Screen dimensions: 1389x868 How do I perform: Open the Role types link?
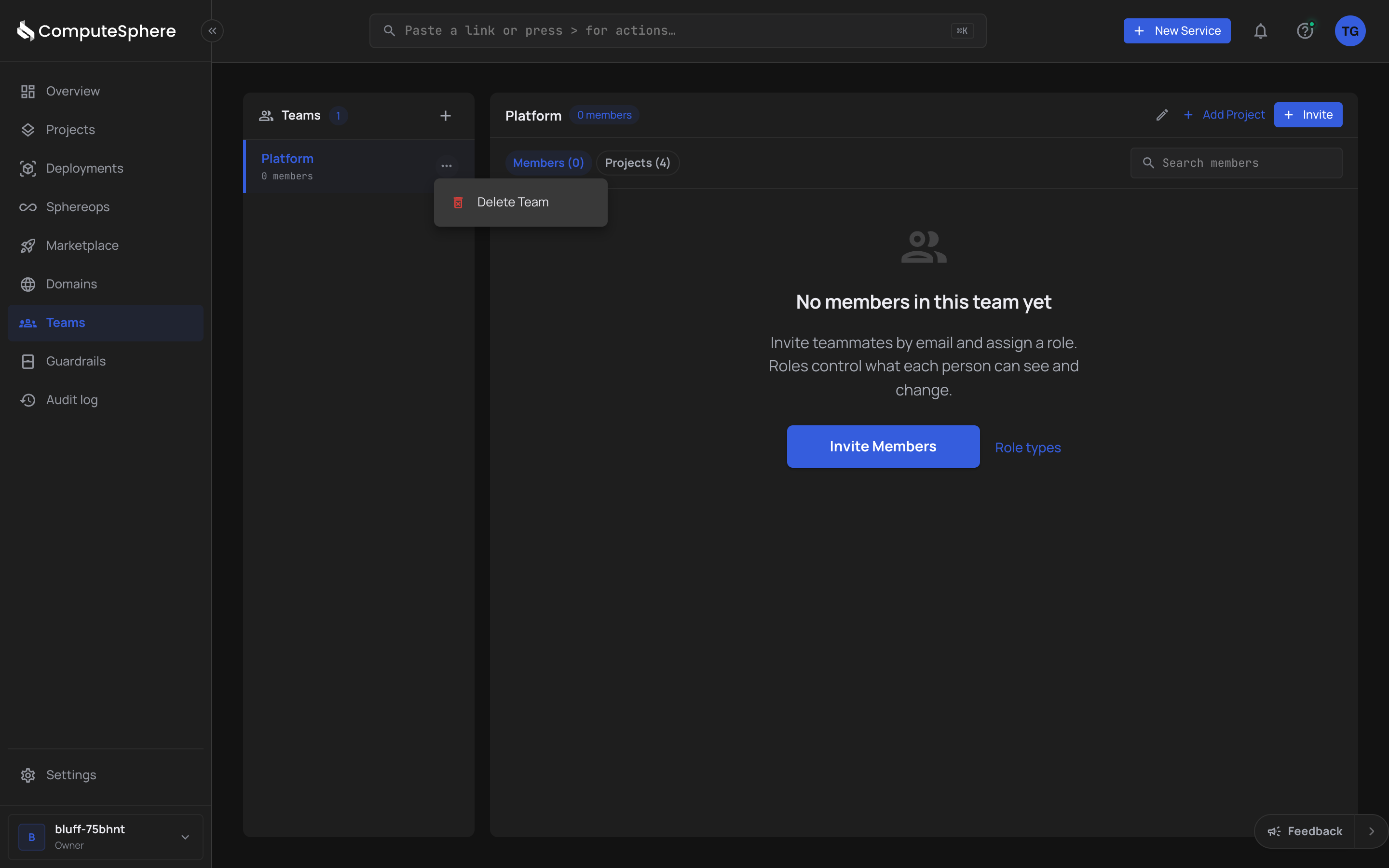[x=1027, y=447]
